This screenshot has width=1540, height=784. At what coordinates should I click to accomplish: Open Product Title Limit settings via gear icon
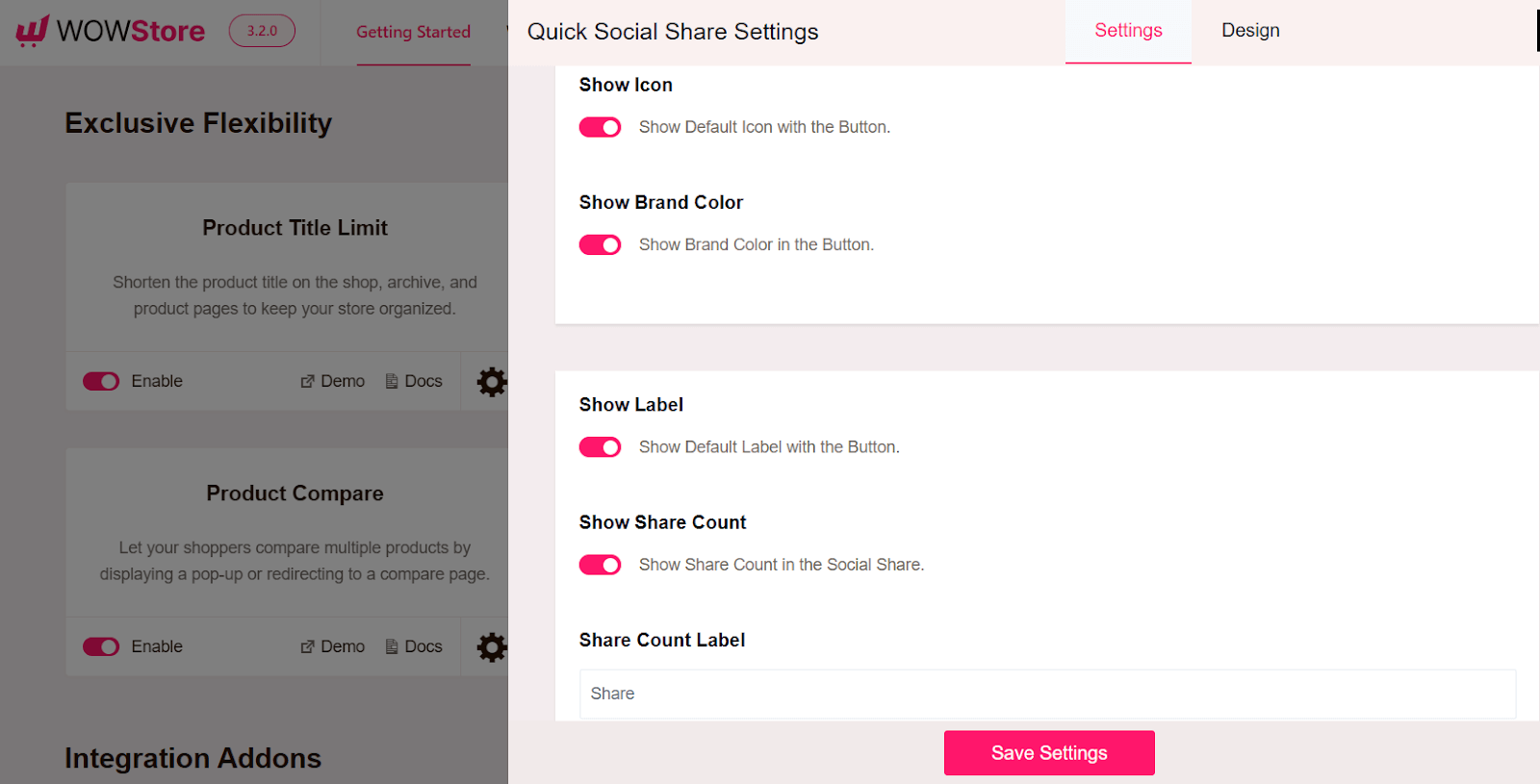[x=491, y=381]
